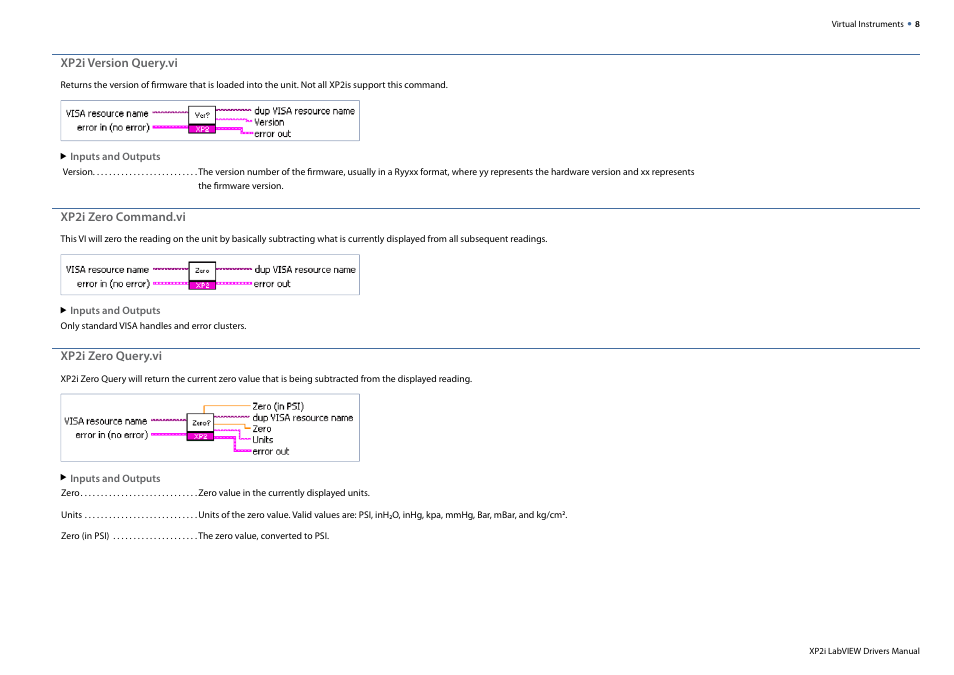Click 'dup VISA resource name' in Zero Command diagram
Screen dimensions: 954x675
click(305, 270)
